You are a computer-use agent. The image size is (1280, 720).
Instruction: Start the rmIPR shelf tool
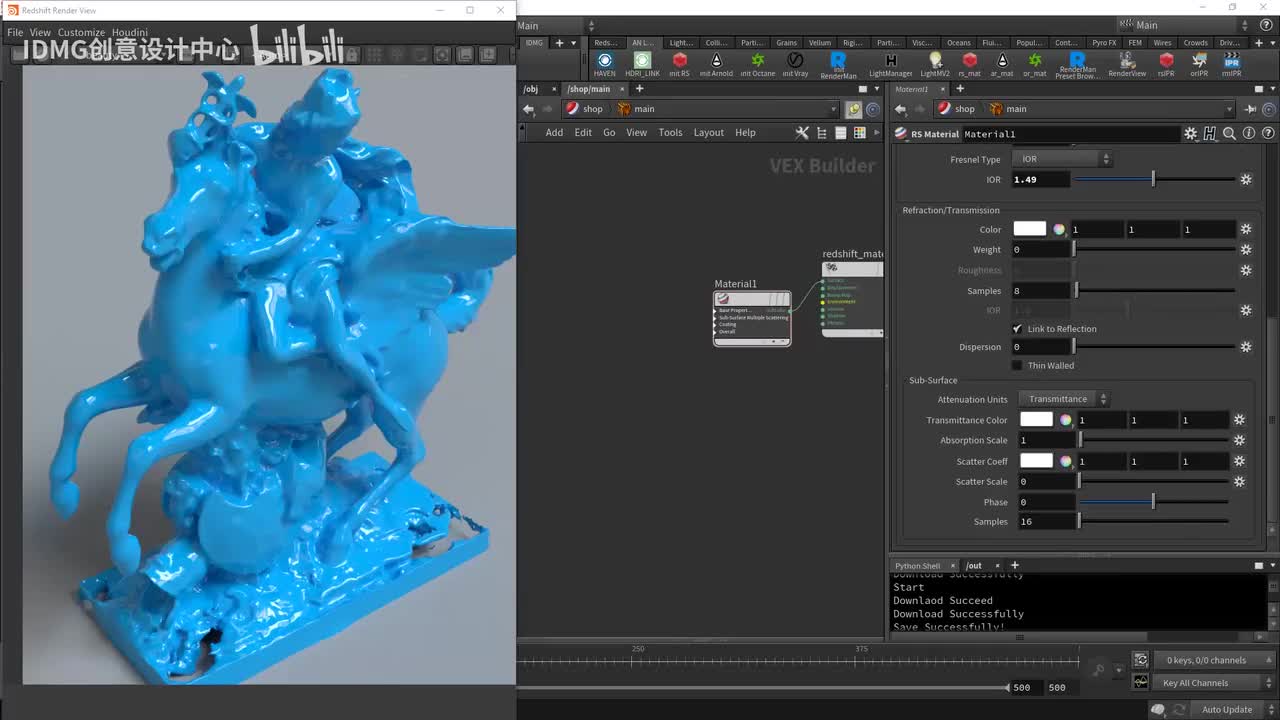1231,65
